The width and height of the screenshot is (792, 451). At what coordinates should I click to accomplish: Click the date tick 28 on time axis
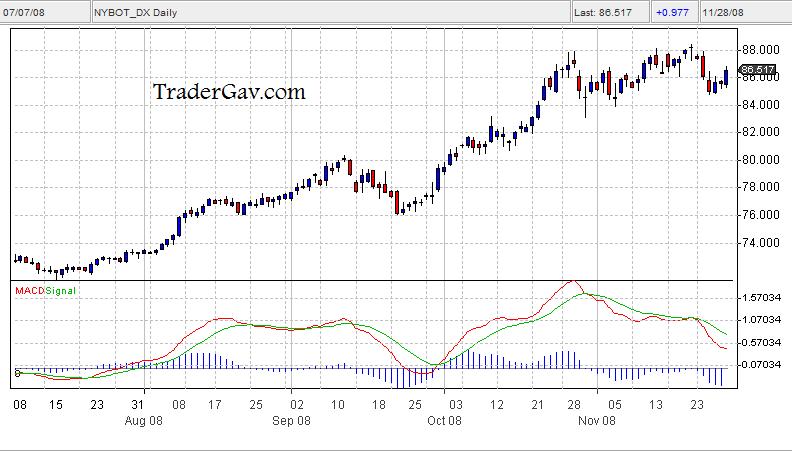click(x=573, y=405)
